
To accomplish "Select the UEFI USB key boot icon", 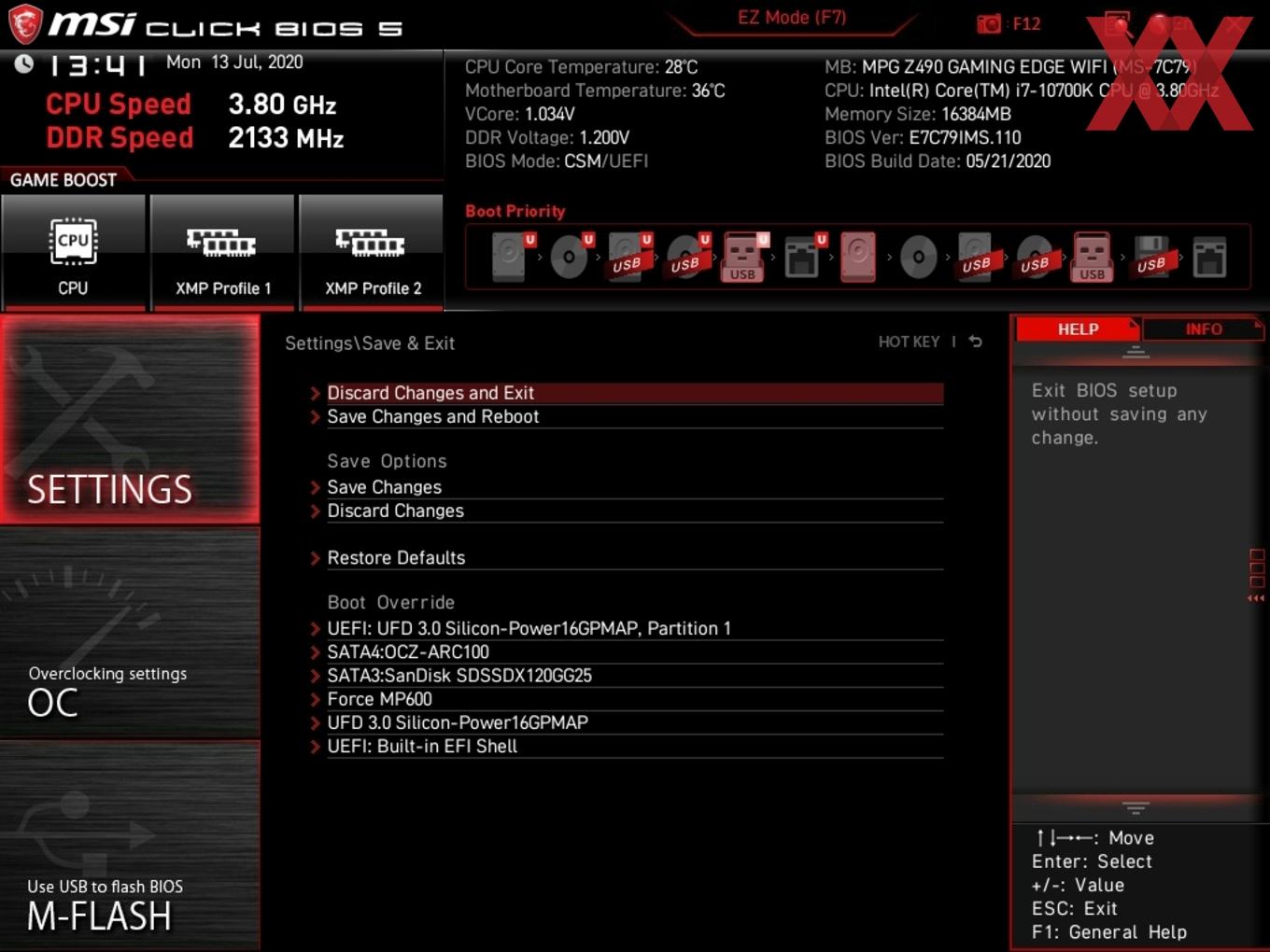I will coord(744,257).
